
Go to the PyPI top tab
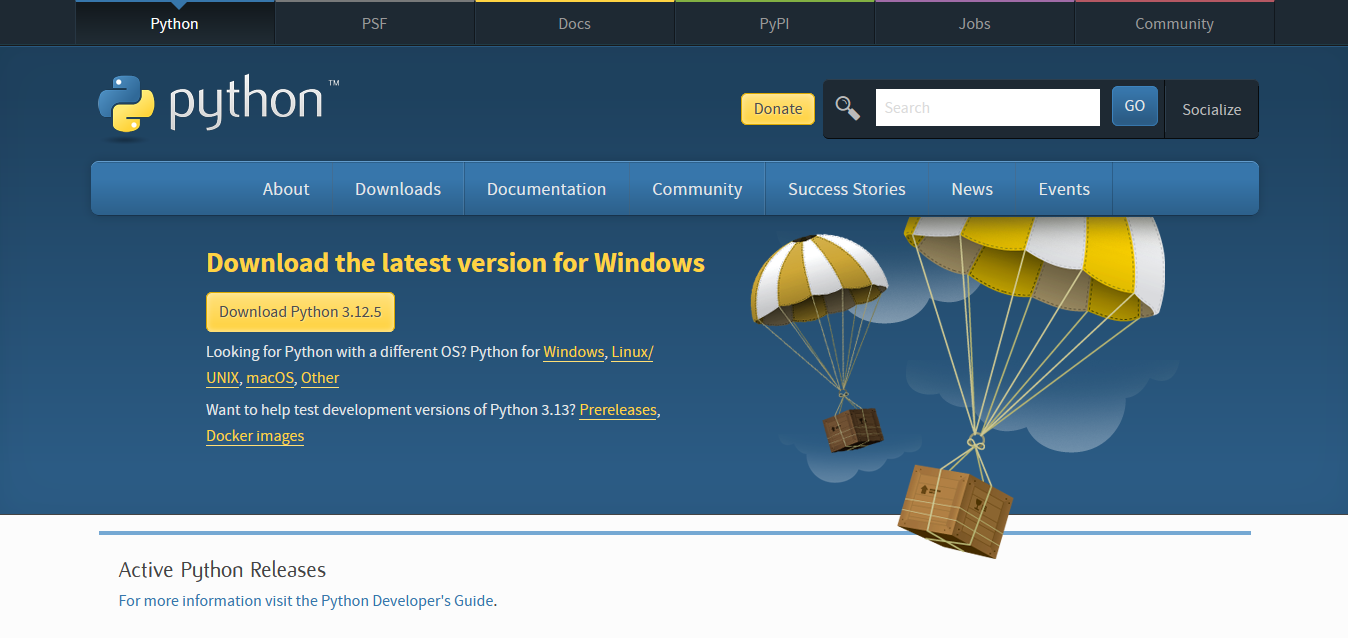point(774,24)
